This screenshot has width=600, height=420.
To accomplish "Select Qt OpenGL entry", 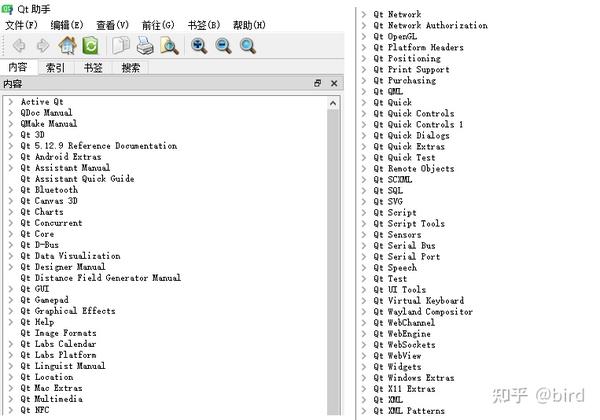I will (x=395, y=36).
